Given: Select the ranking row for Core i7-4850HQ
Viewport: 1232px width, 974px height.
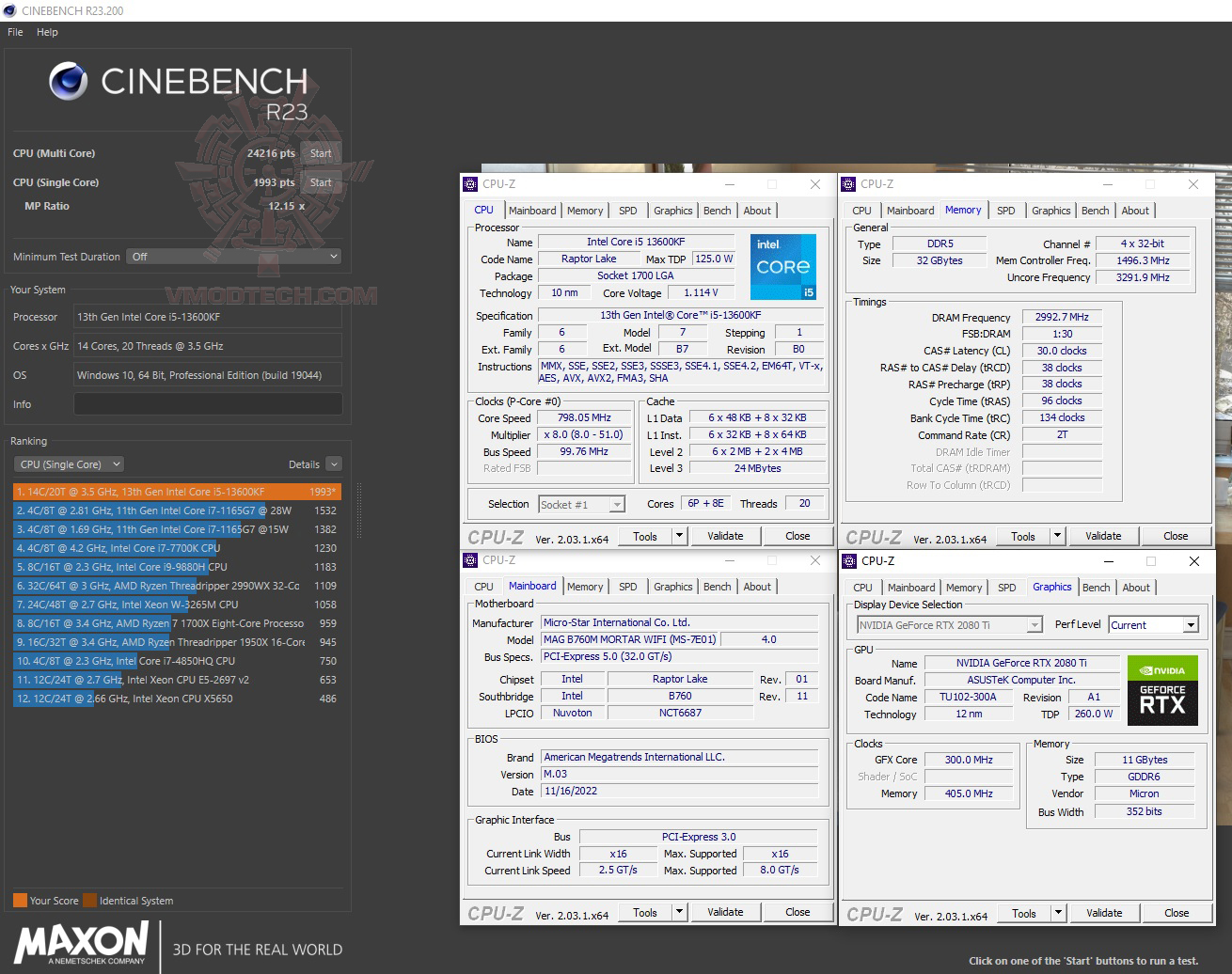Looking at the screenshot, I should [177, 661].
